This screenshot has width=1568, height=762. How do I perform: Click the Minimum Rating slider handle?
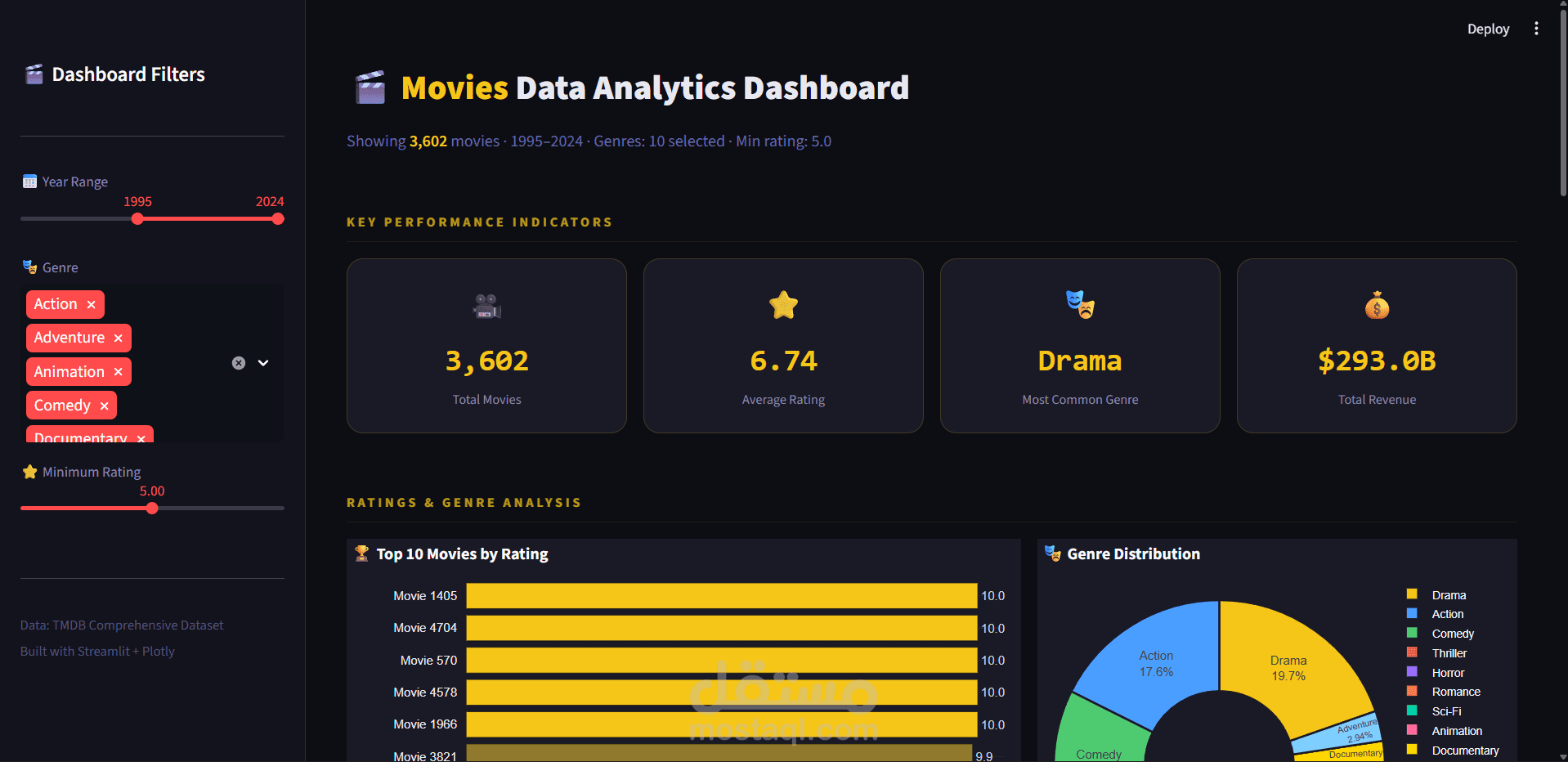click(152, 509)
